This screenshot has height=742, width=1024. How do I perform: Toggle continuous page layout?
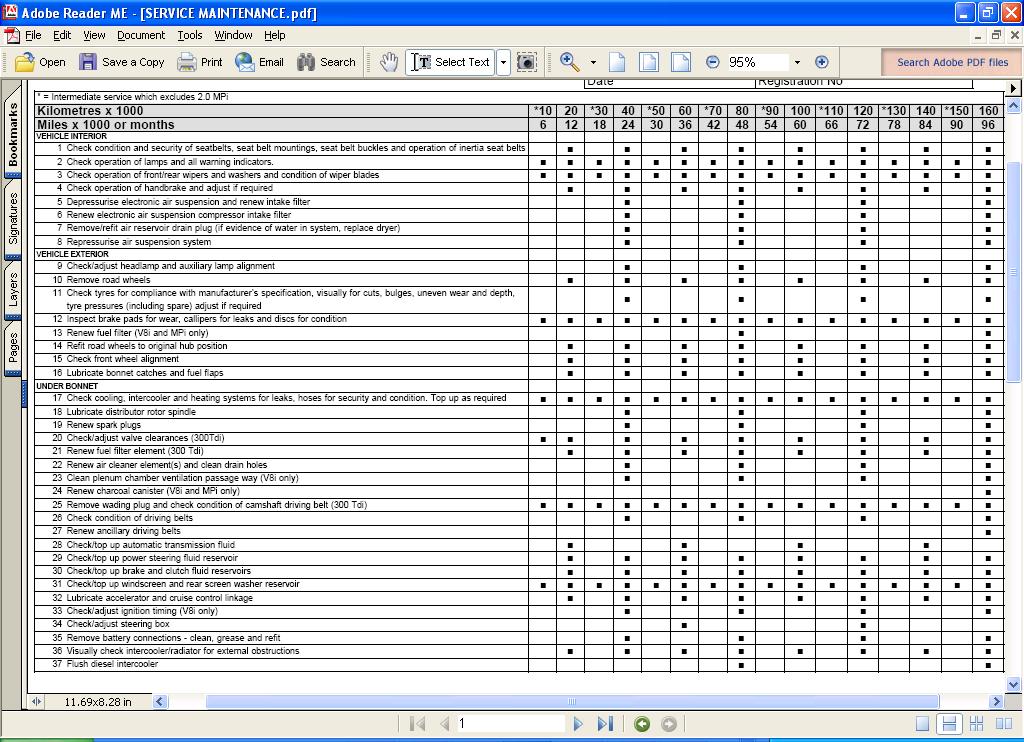tap(949, 724)
